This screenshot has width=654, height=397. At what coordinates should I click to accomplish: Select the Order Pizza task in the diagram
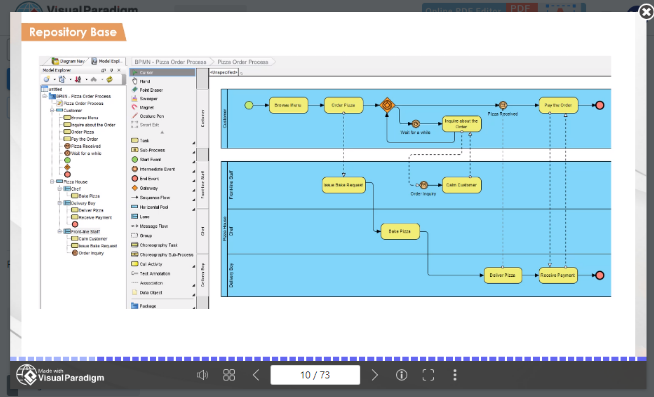[x=344, y=105]
